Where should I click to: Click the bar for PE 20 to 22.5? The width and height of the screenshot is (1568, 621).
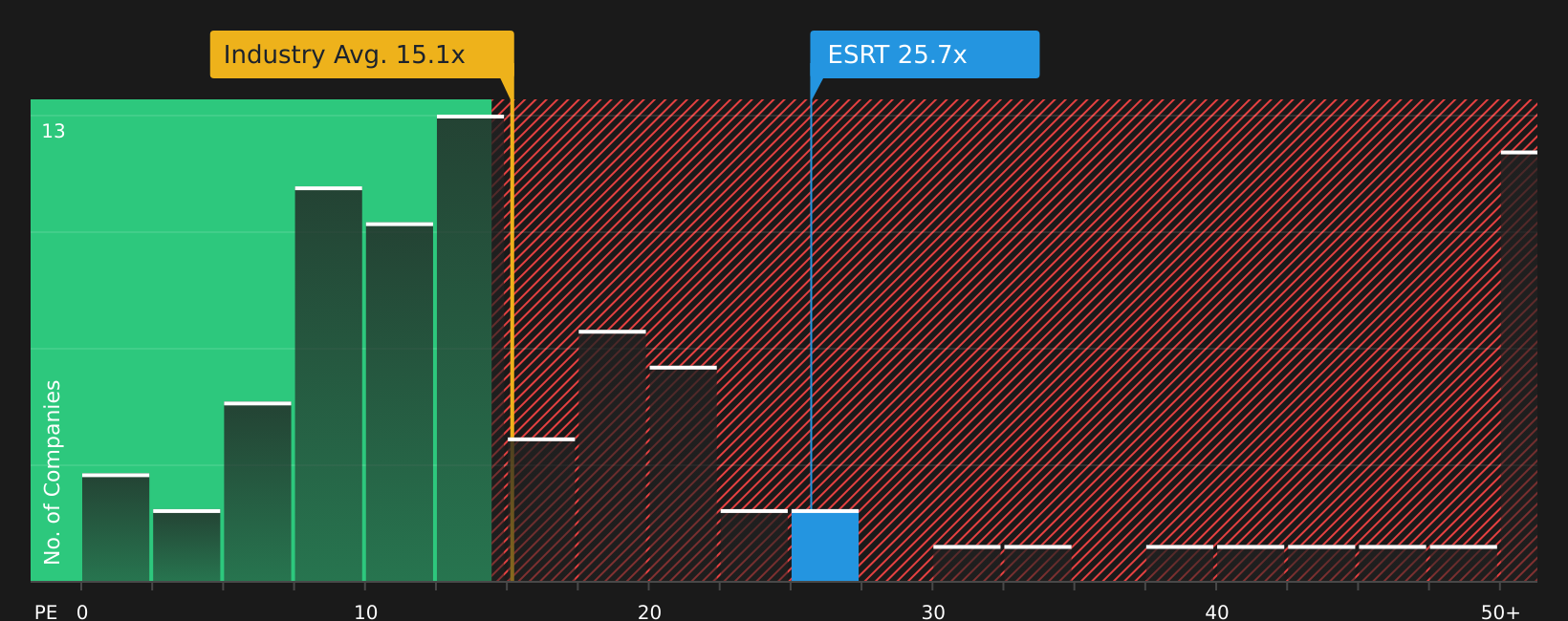click(x=683, y=474)
